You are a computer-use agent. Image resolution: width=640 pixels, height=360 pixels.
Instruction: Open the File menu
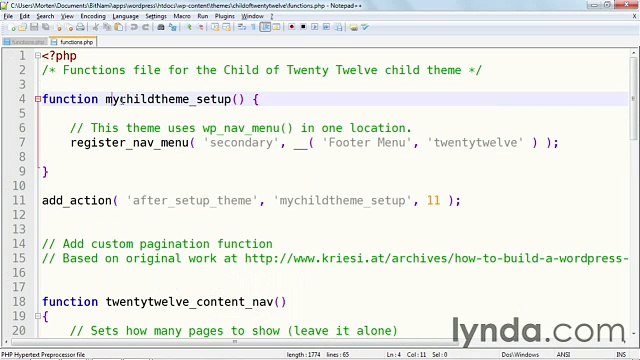tap(8, 16)
